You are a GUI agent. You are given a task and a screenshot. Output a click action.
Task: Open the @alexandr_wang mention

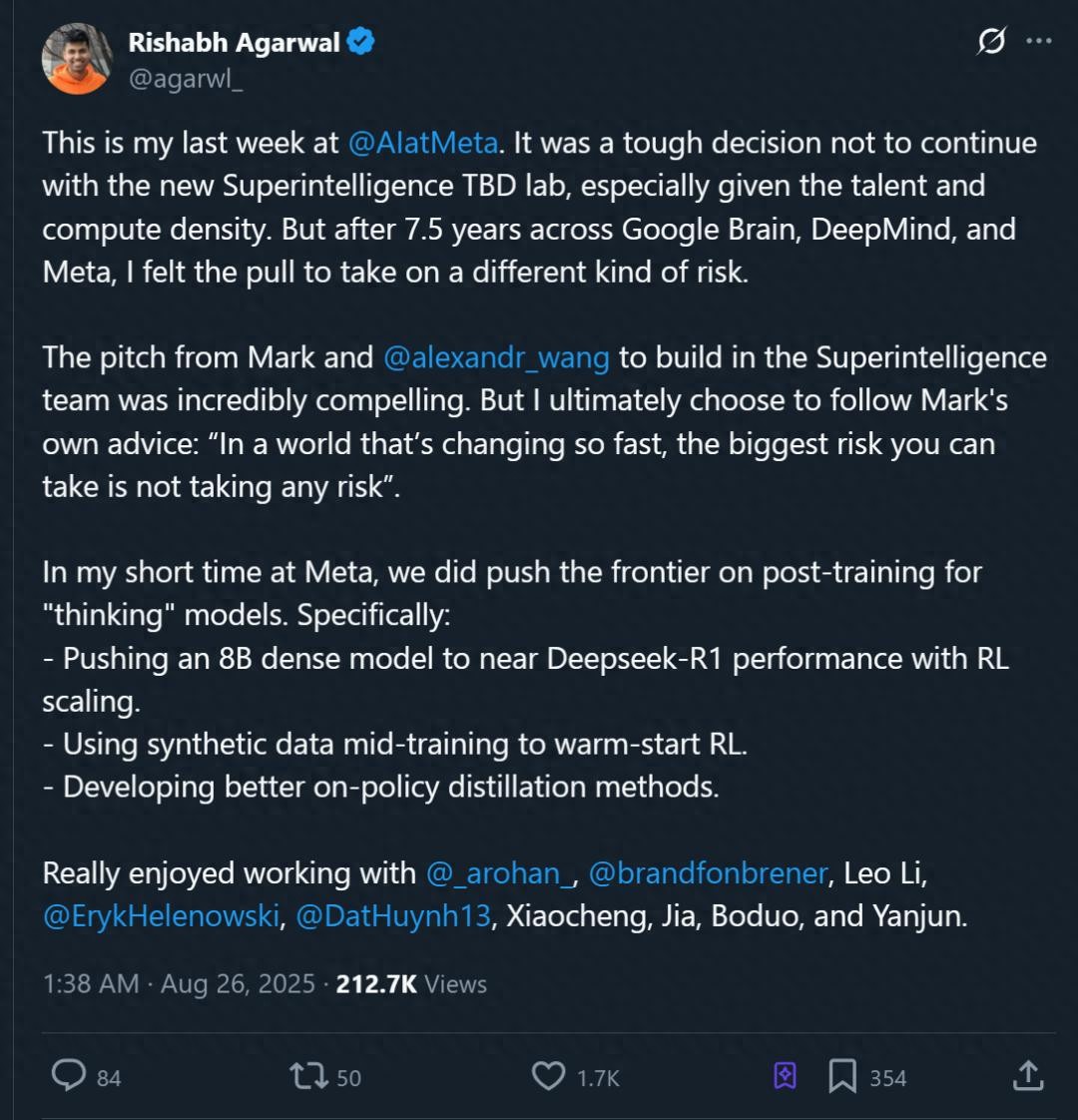pyautogui.click(x=496, y=357)
